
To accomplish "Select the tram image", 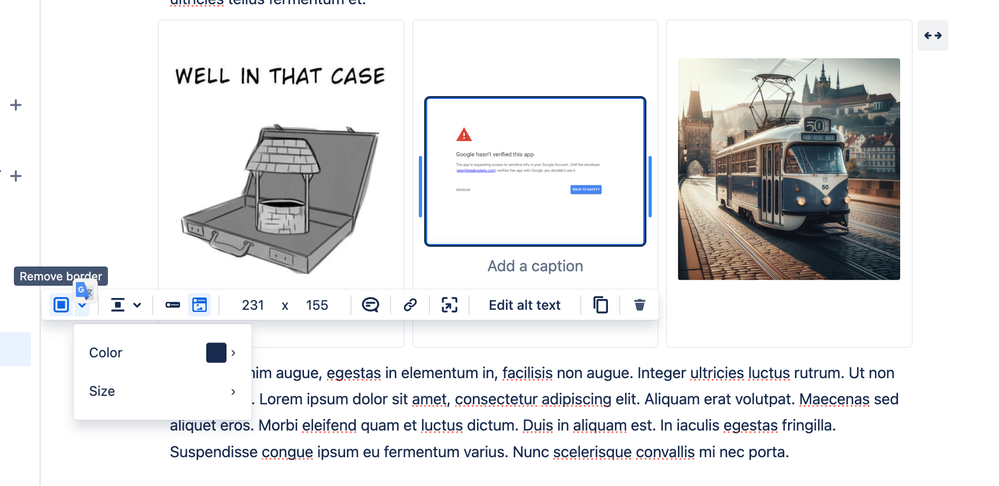I will click(x=789, y=169).
